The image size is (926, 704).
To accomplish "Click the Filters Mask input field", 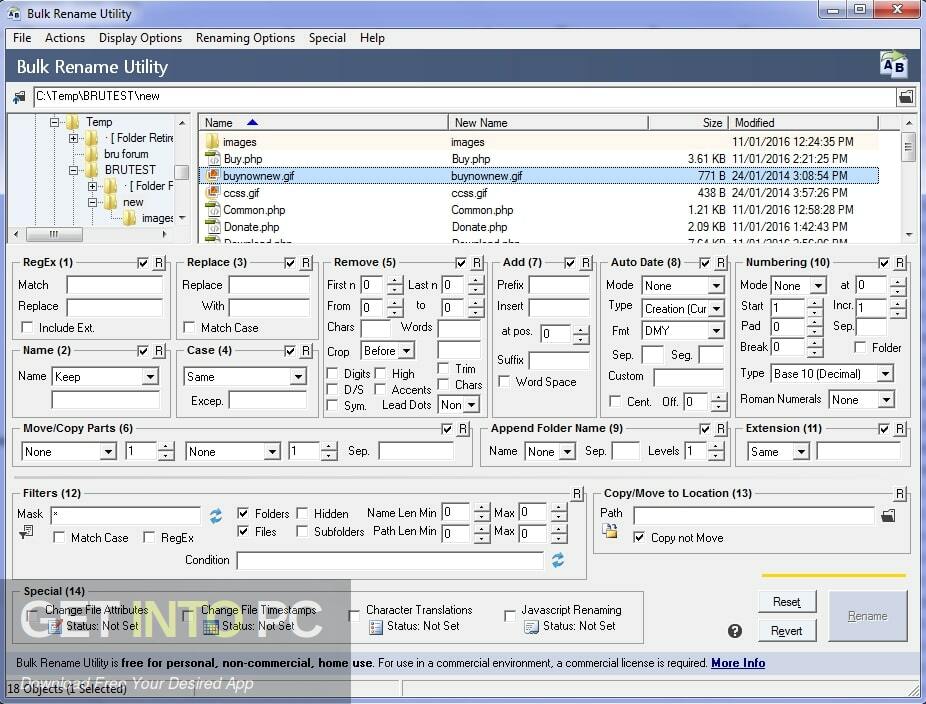I will 125,516.
